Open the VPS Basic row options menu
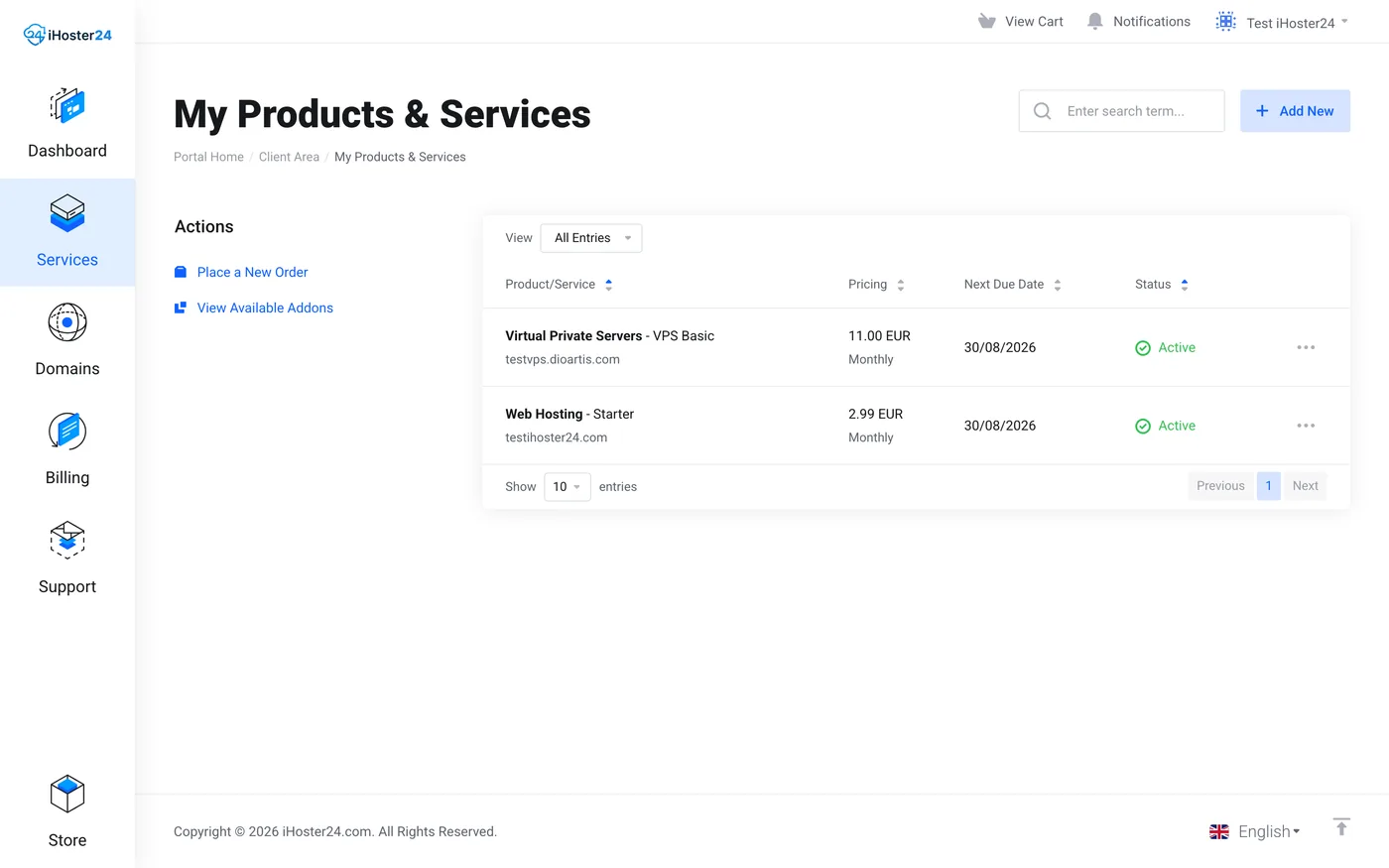This screenshot has height=868, width=1389. point(1306,347)
